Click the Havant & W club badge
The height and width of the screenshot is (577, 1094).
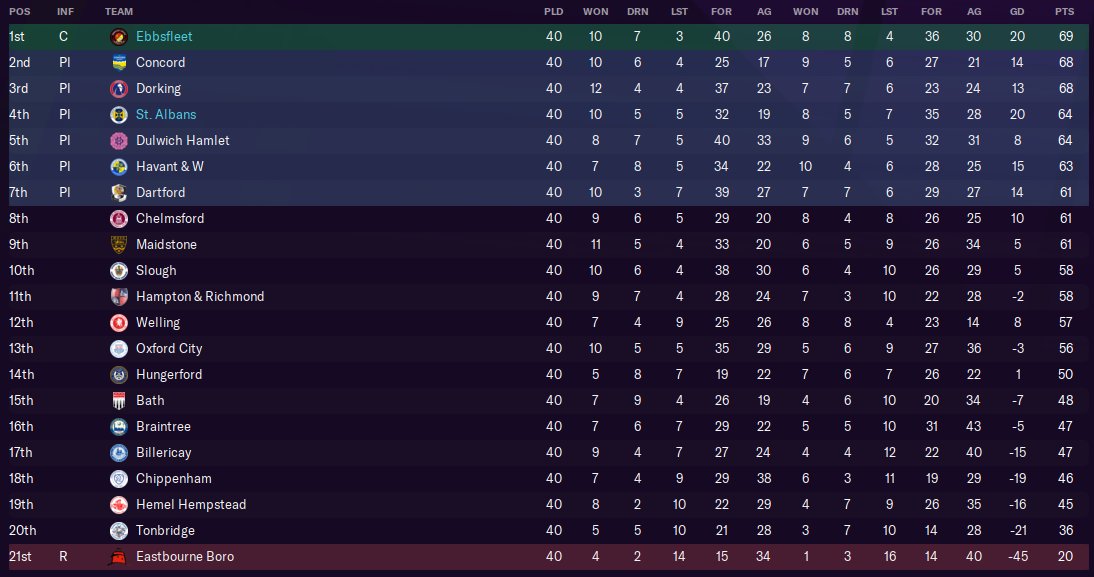[119, 166]
